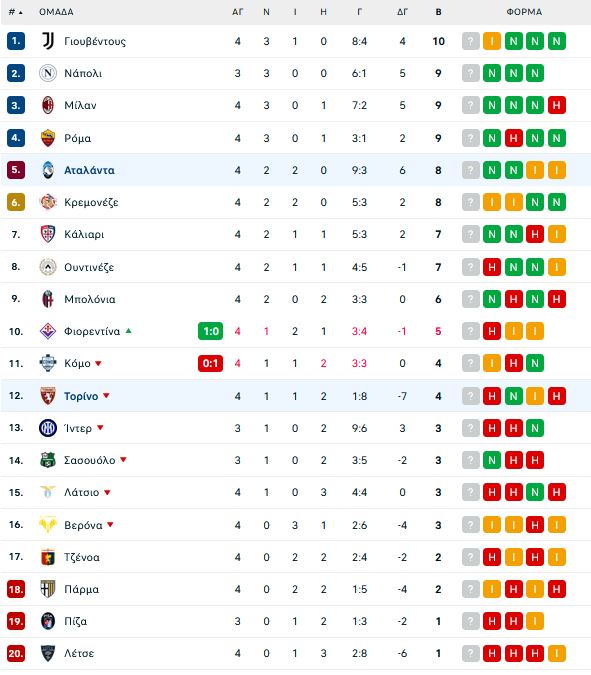Image resolution: width=591 pixels, height=675 pixels.
Task: Click Juventus's orange draw form badge
Action: [492, 41]
